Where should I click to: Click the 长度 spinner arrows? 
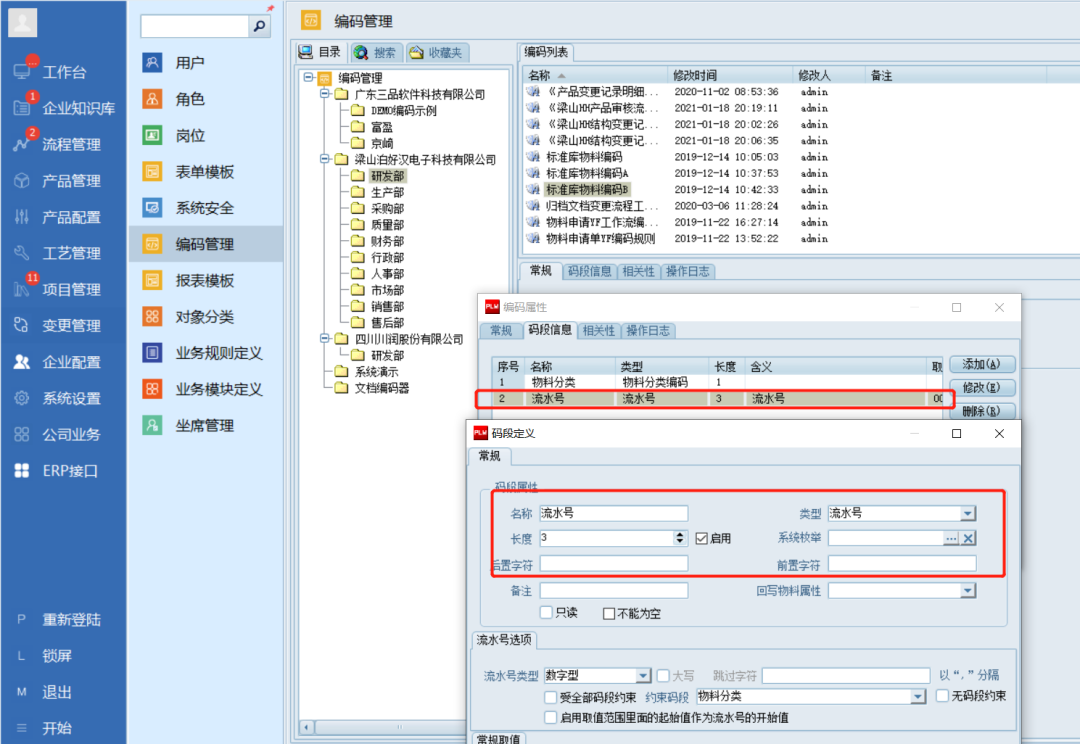pos(680,538)
